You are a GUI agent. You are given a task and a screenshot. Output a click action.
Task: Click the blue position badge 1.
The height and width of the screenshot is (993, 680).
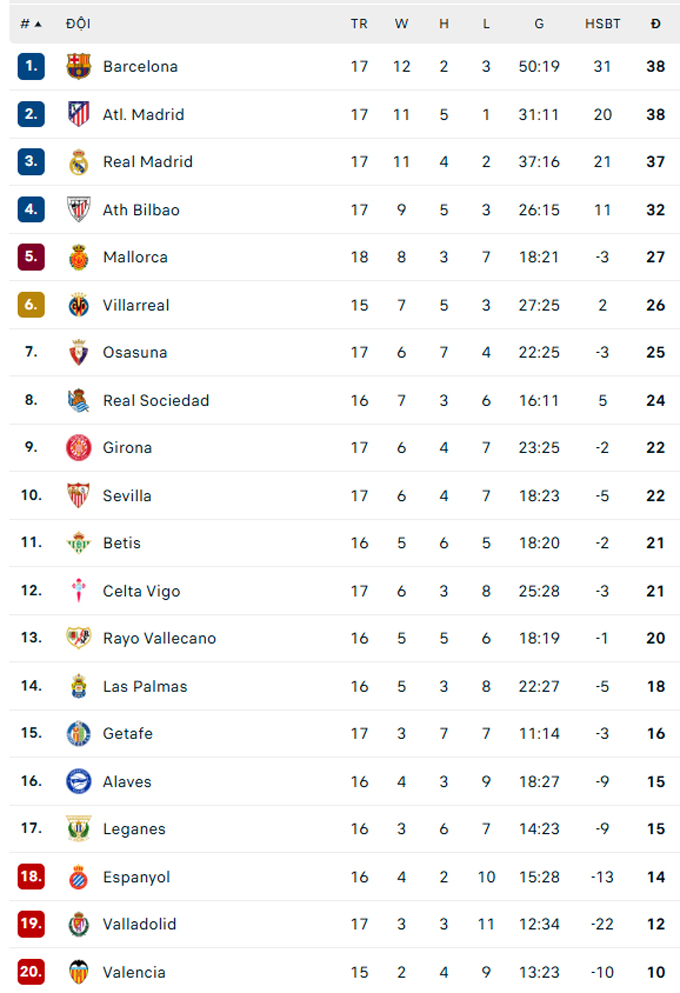coord(31,66)
